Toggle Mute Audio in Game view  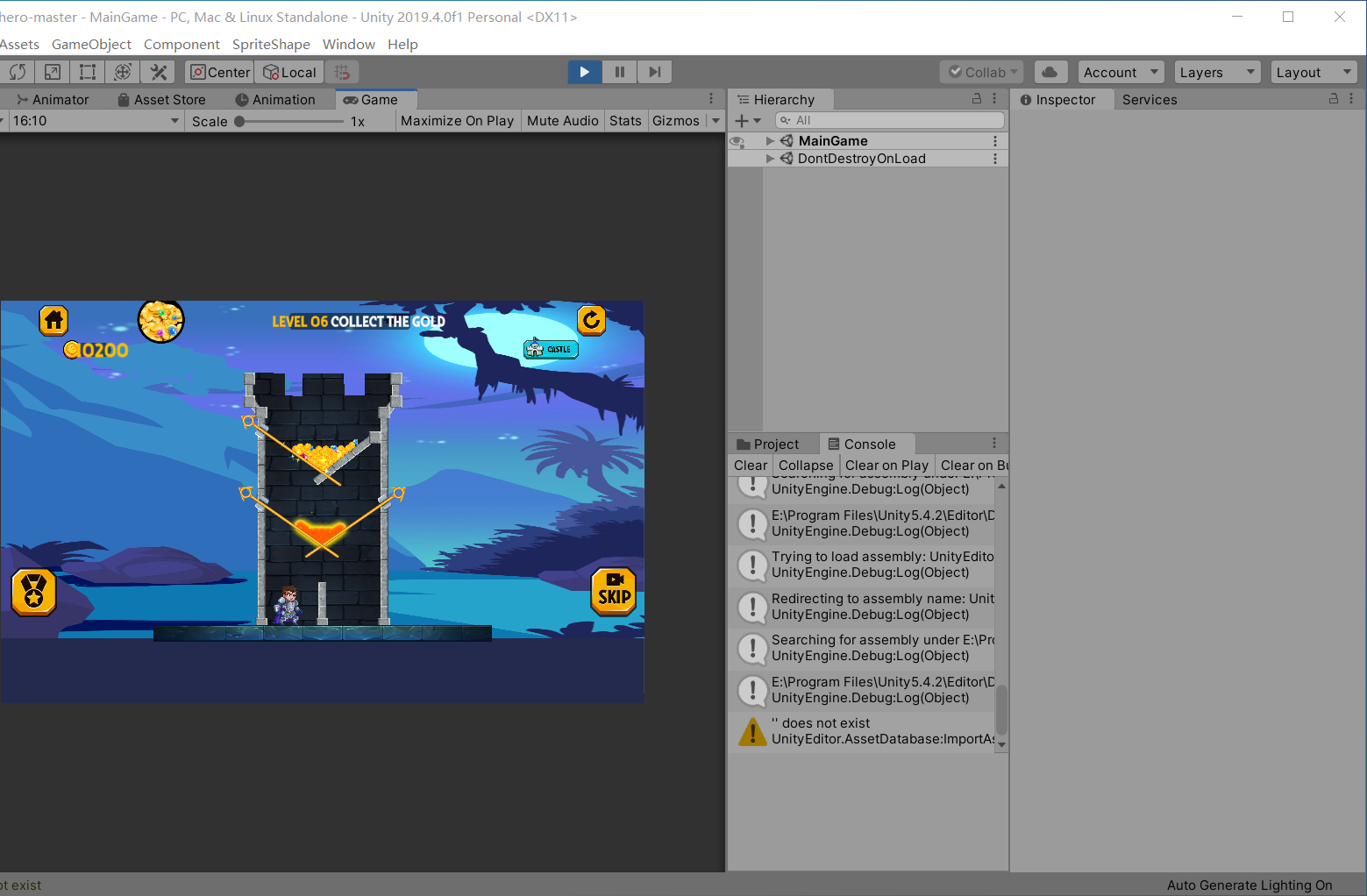click(562, 121)
